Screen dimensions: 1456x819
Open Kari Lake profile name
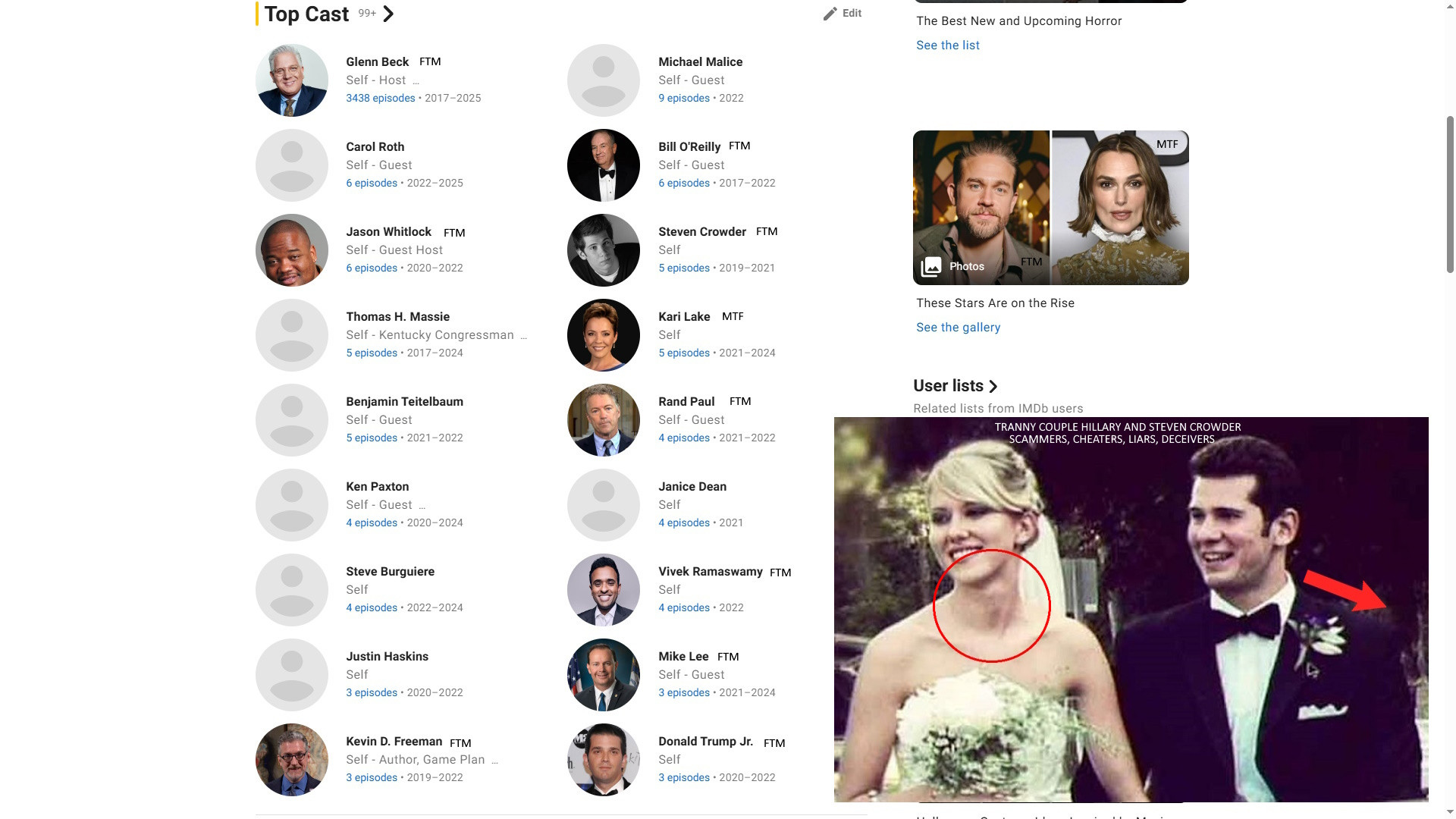click(684, 317)
